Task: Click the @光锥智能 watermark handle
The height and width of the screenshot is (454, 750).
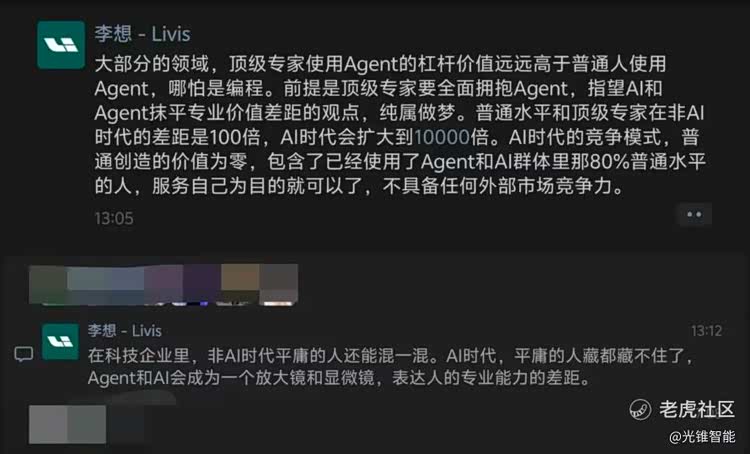Action: pyautogui.click(x=702, y=437)
